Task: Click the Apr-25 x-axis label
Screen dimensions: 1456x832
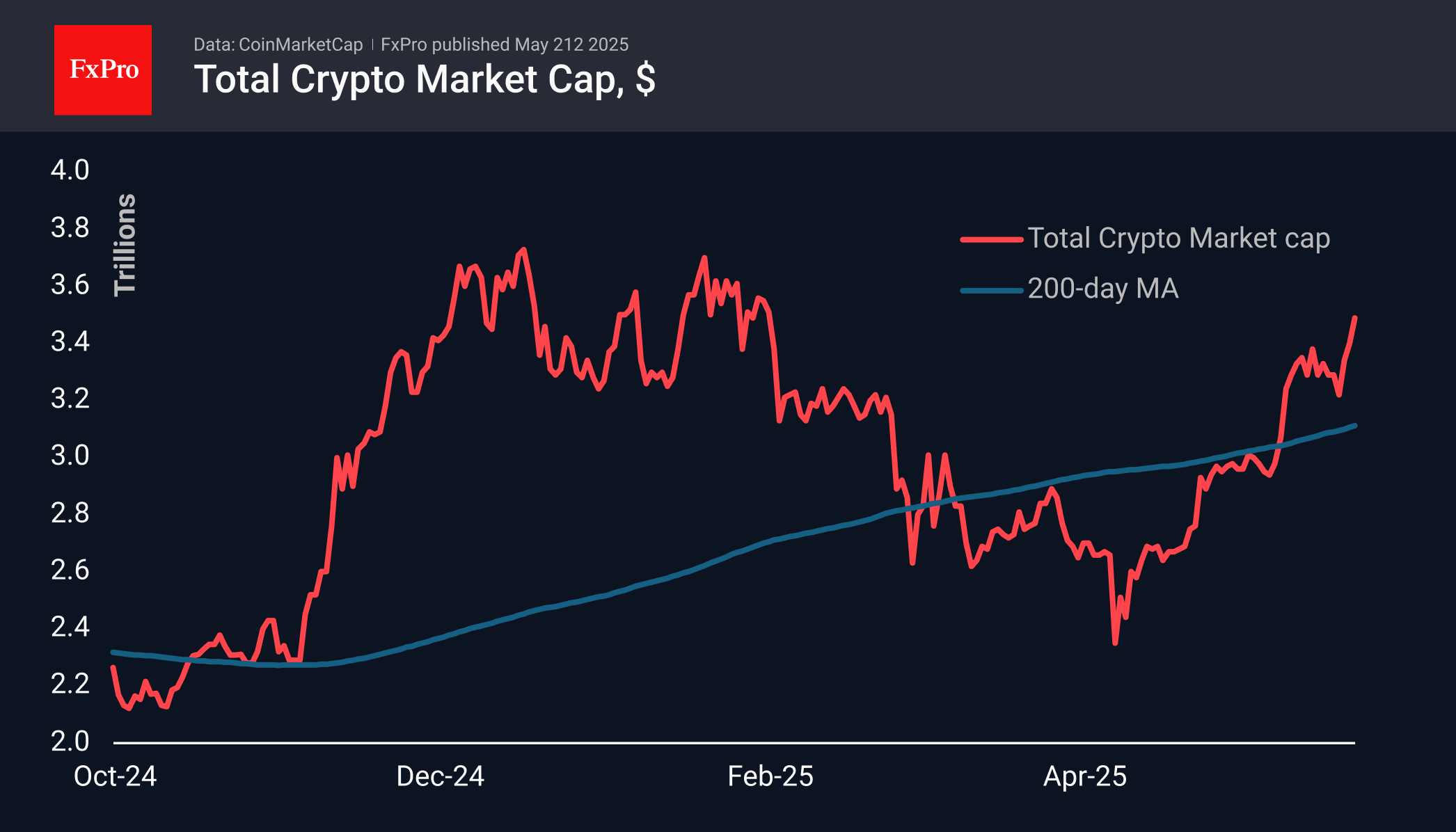Action: [x=1085, y=776]
